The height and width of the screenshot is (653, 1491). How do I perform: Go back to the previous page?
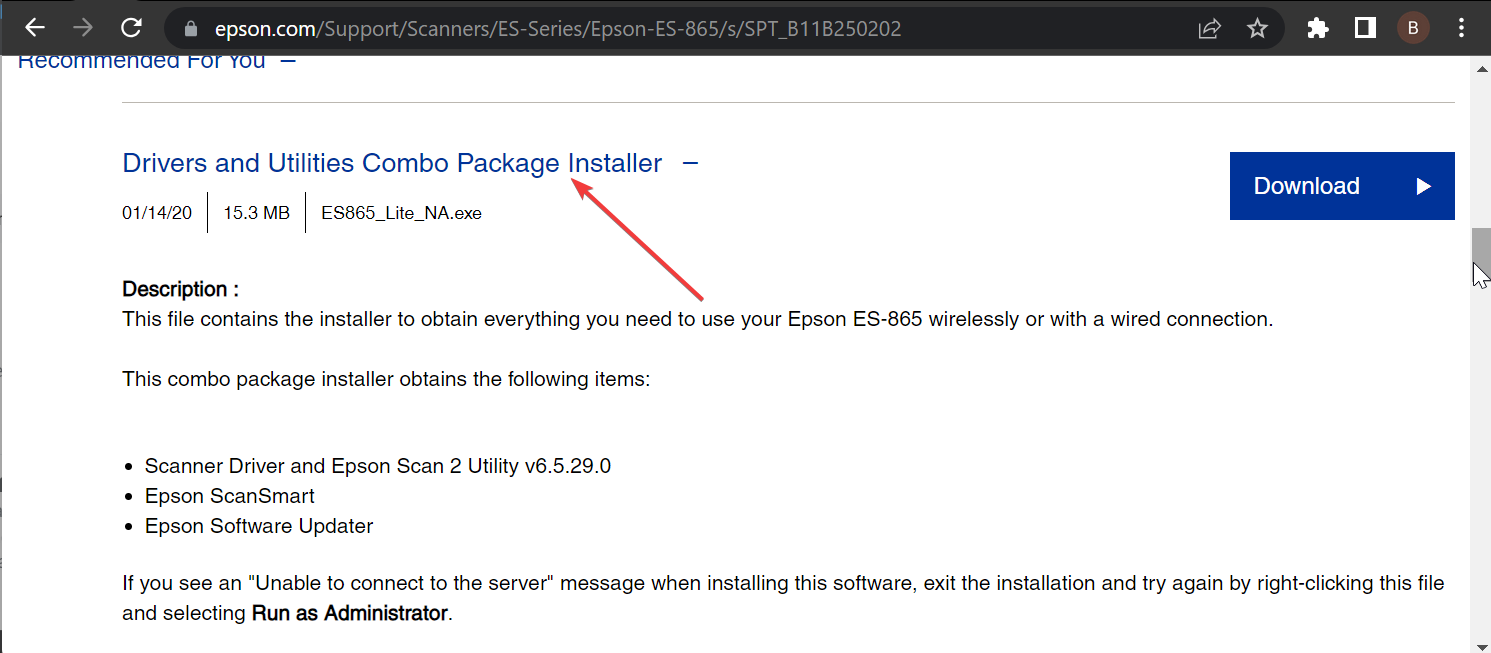(x=35, y=28)
